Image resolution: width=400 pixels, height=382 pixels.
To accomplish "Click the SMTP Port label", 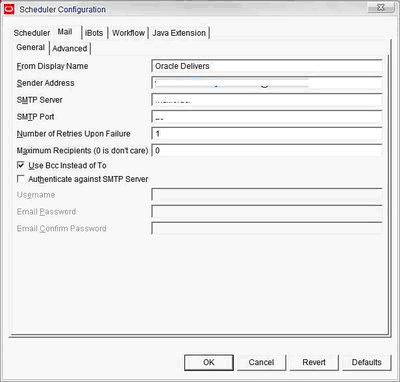I will point(35,117).
